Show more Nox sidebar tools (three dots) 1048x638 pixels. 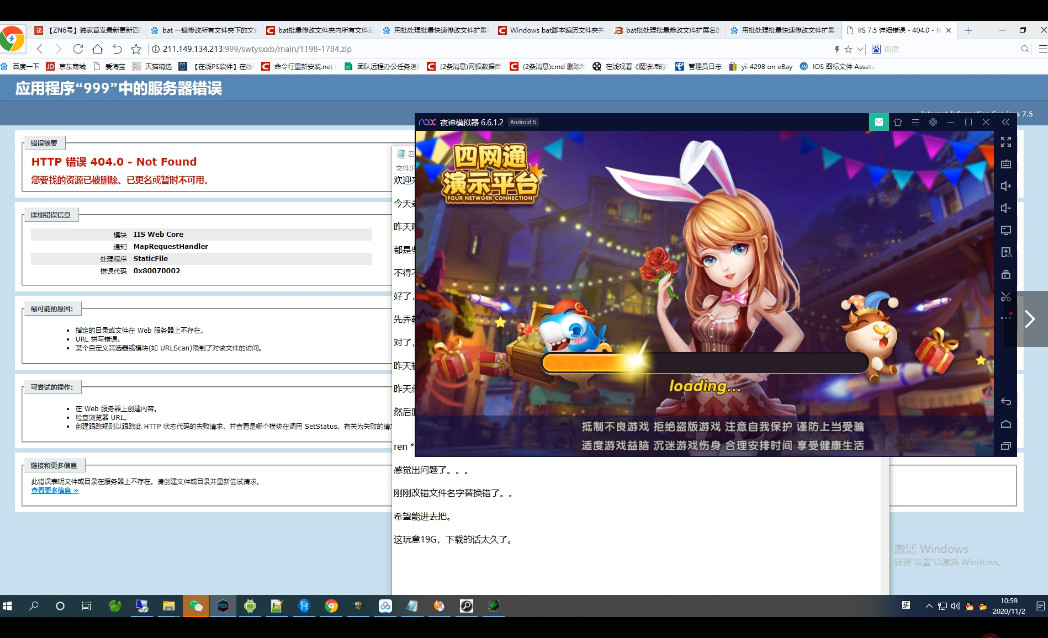pos(1006,318)
